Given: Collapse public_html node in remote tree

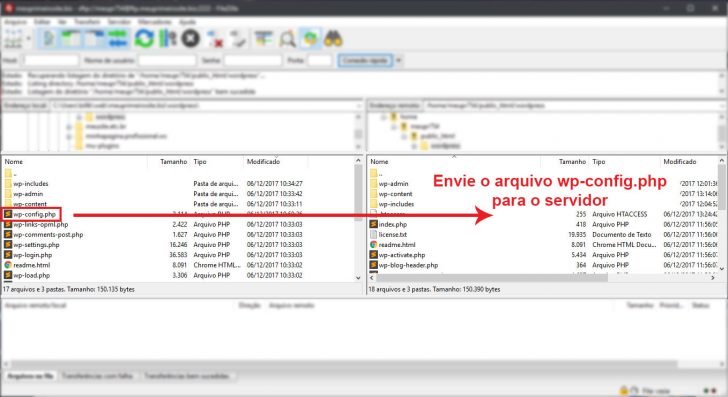Looking at the screenshot, I should pyautogui.click(x=404, y=137).
